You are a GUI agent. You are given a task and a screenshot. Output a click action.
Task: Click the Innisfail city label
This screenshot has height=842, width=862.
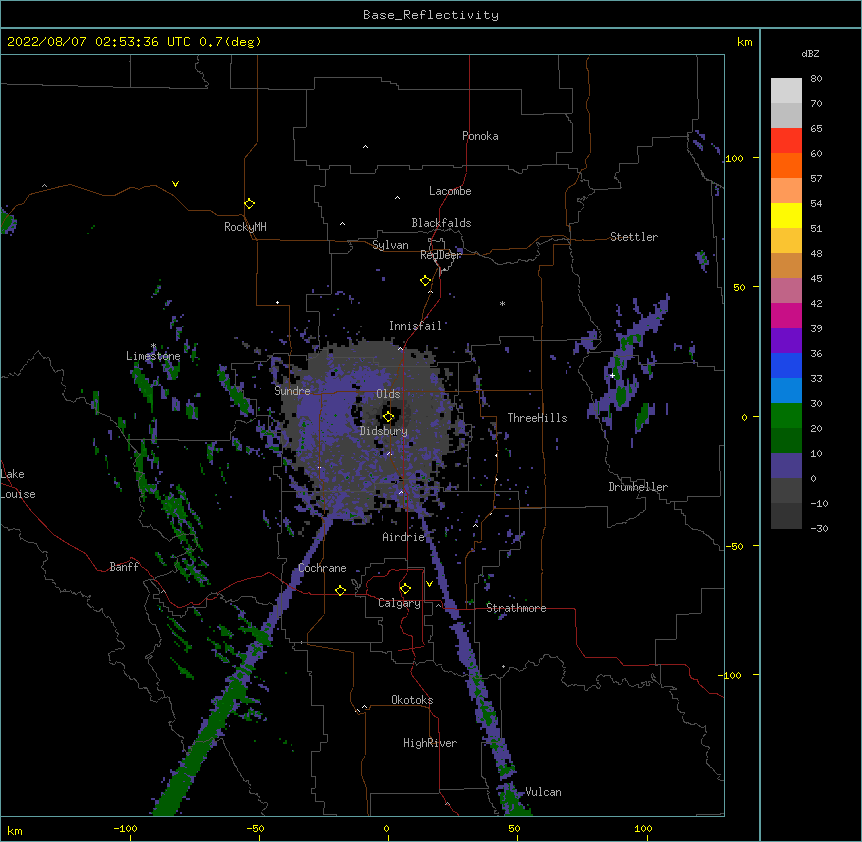tap(416, 326)
